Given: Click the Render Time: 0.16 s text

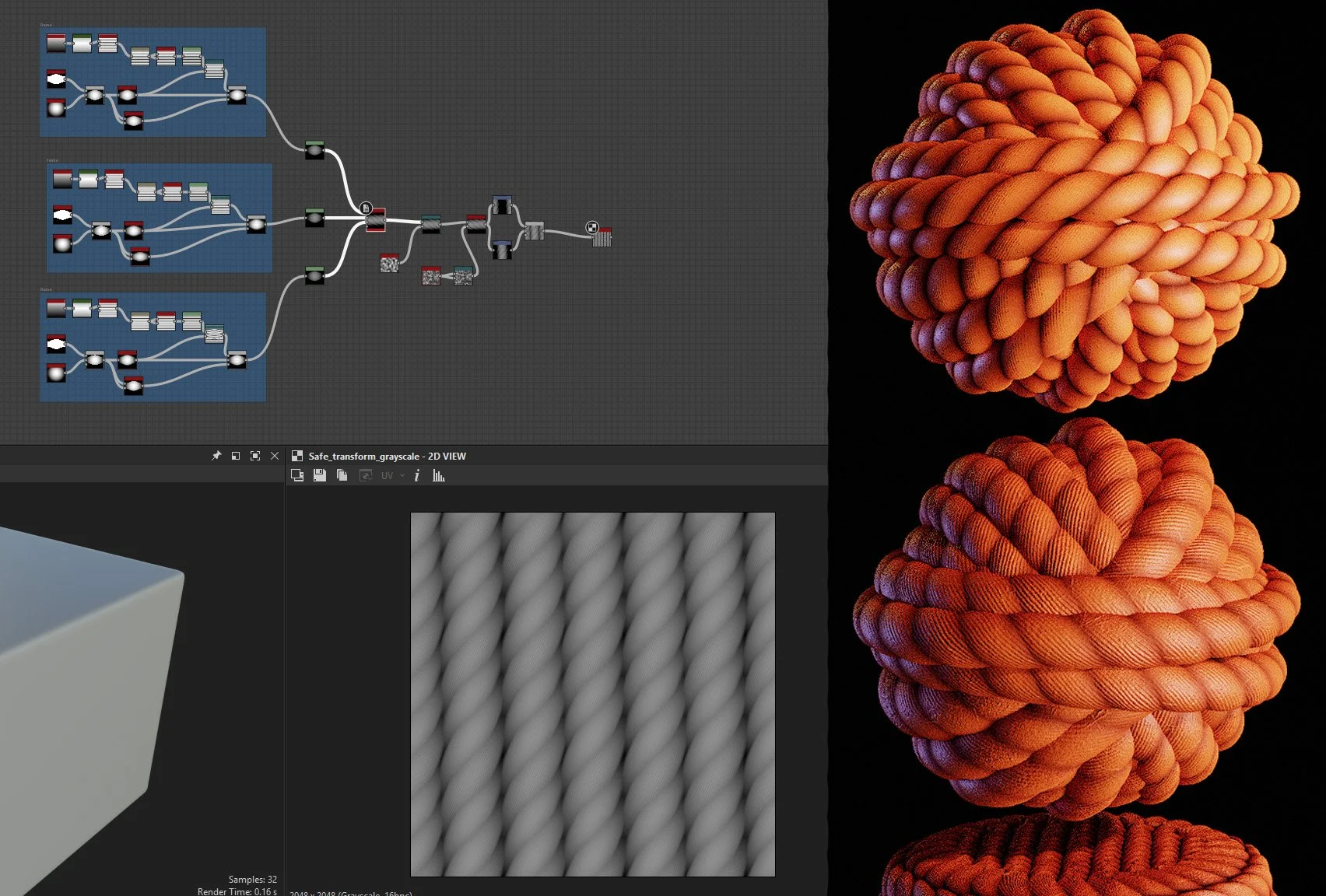Looking at the screenshot, I should 237,891.
